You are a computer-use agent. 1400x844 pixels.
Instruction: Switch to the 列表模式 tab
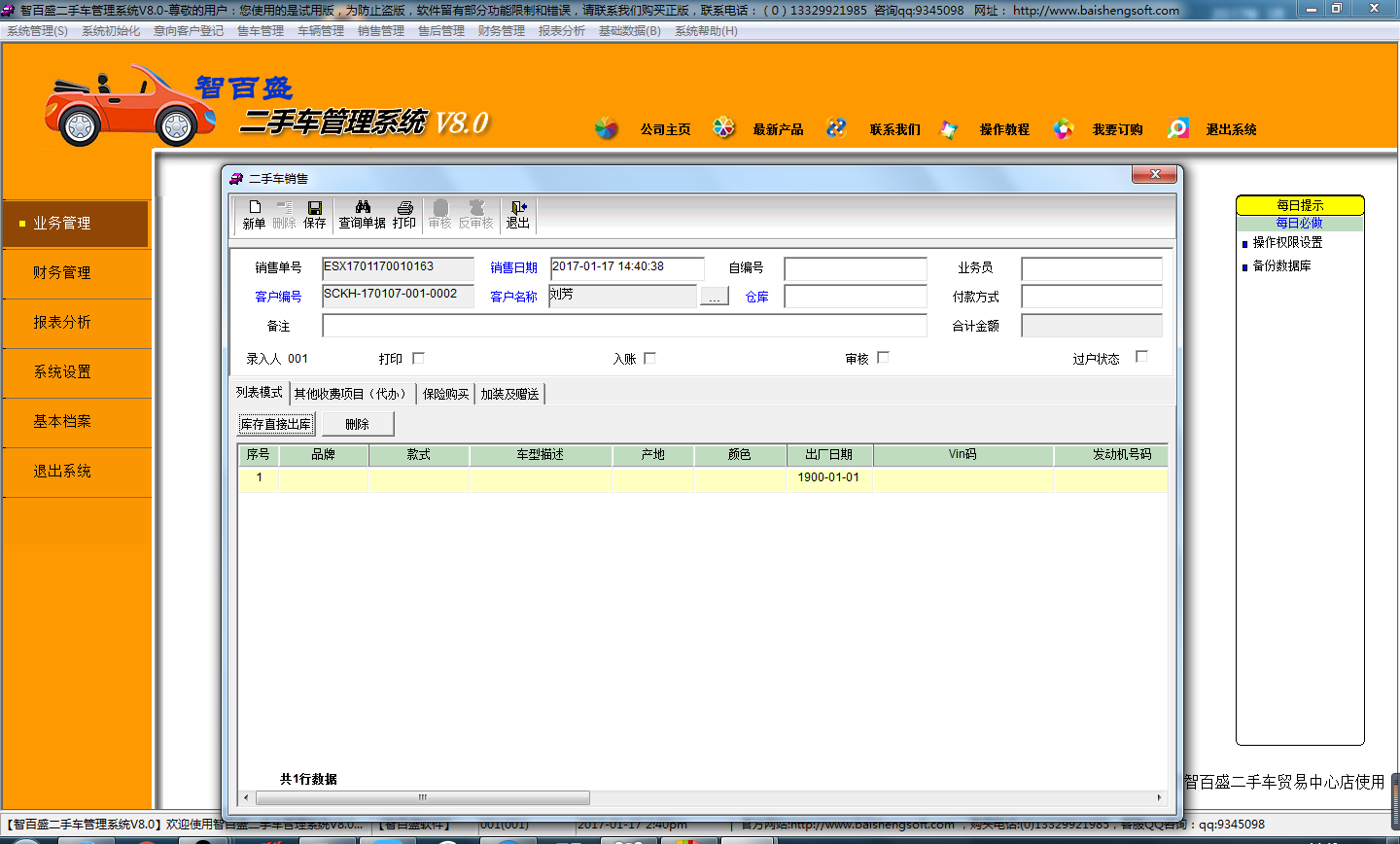pos(260,392)
